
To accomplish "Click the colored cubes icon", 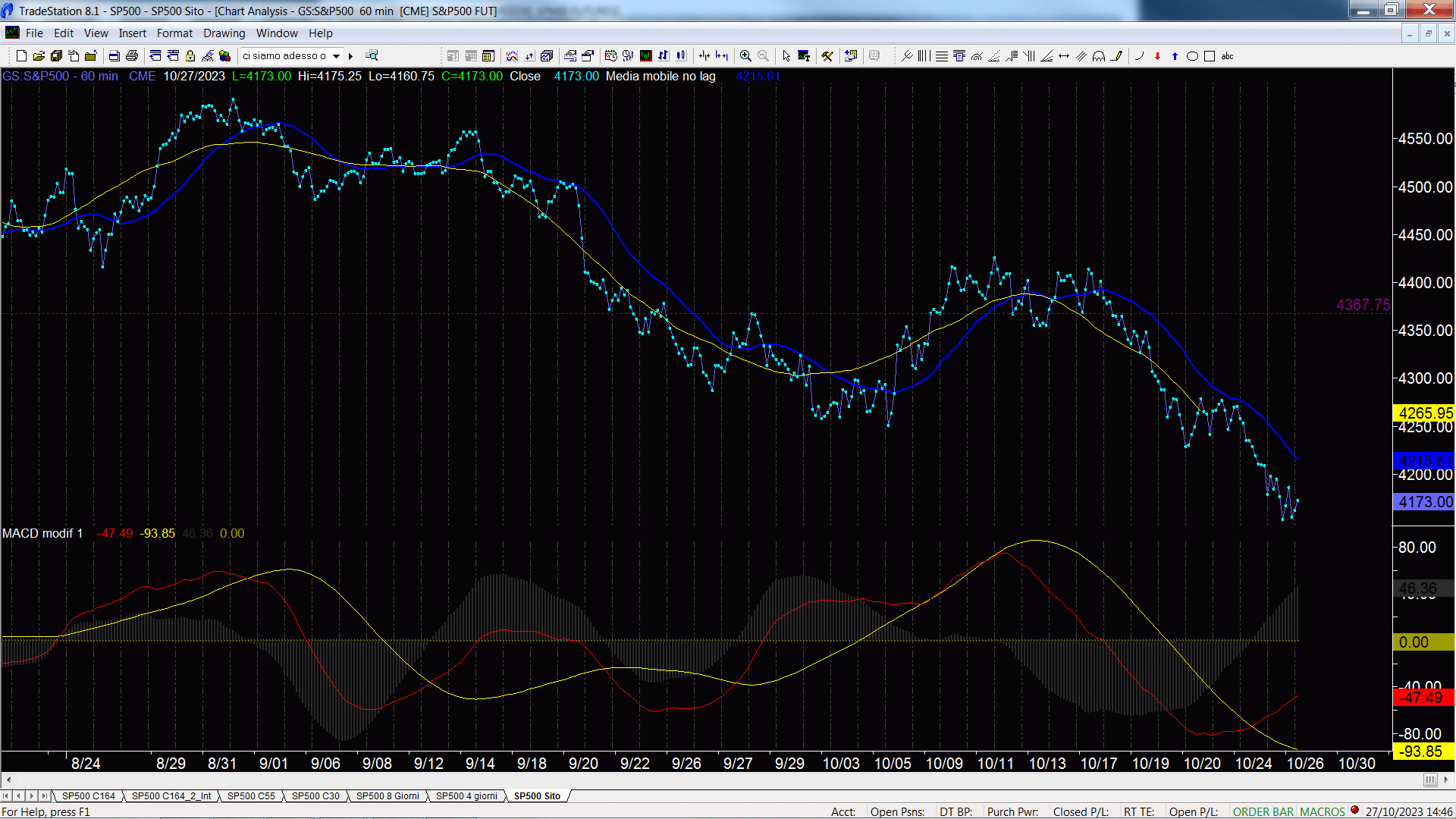I will coord(225,56).
